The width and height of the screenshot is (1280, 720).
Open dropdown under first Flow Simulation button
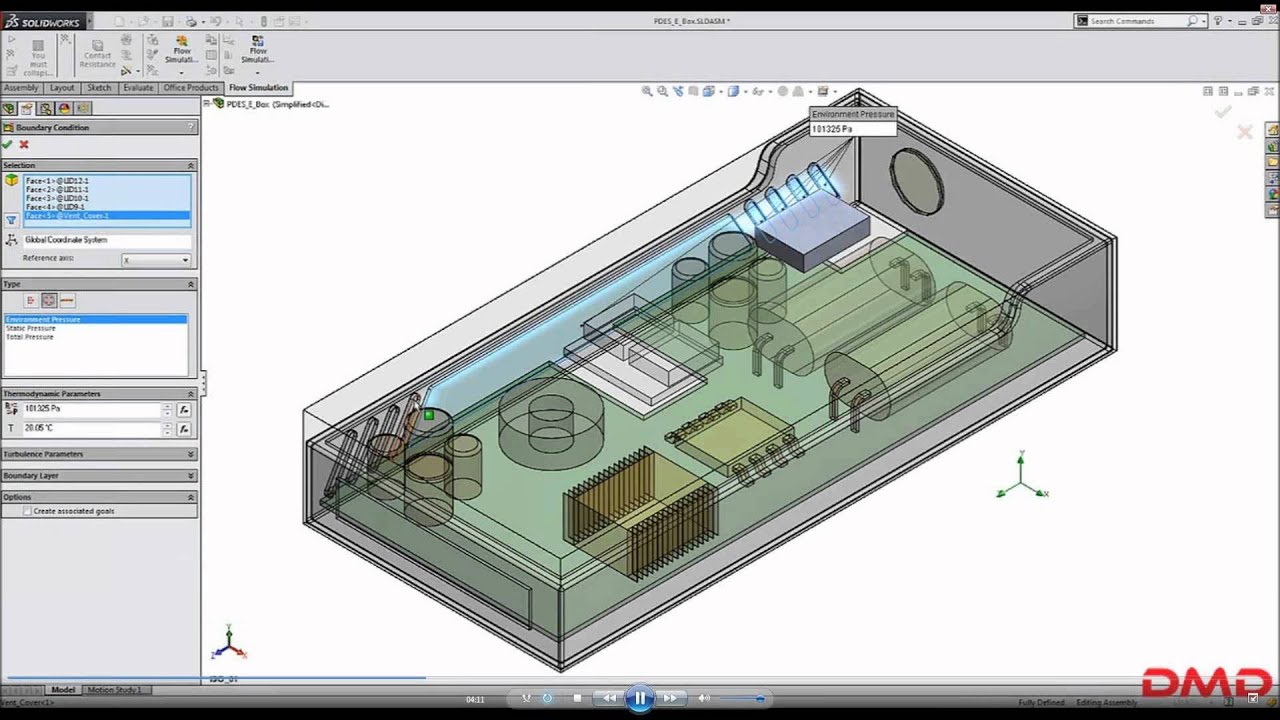tap(182, 72)
